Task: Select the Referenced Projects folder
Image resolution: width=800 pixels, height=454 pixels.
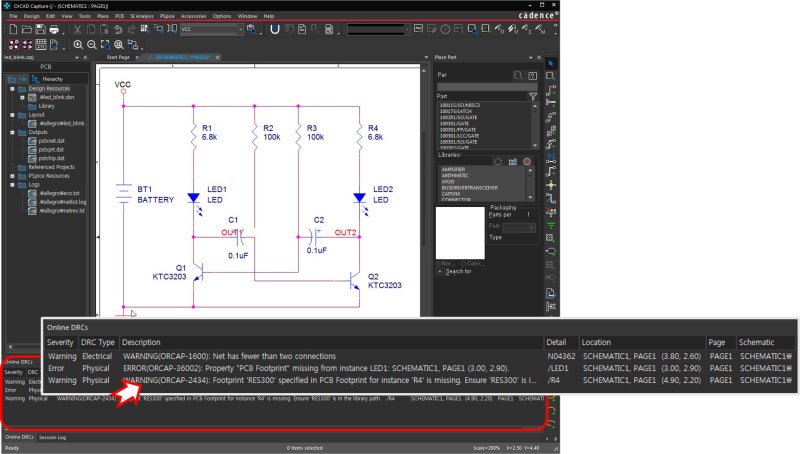Action: (51, 167)
